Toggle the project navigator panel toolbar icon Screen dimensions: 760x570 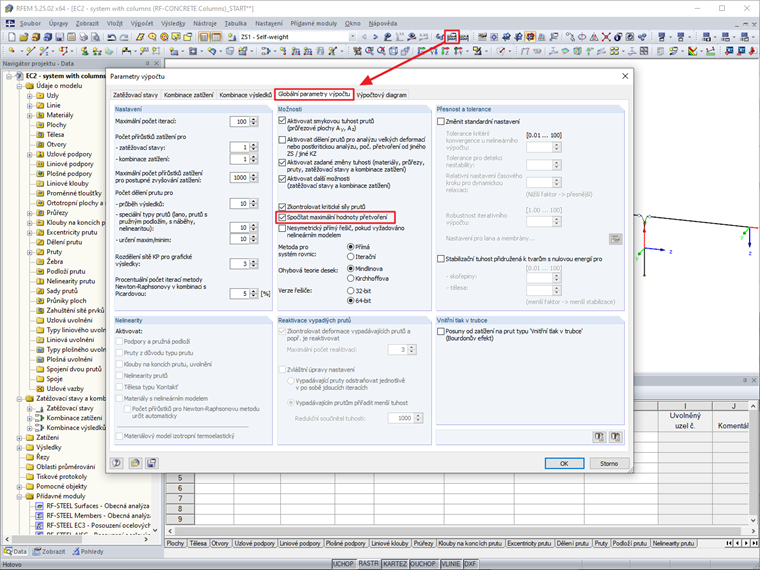point(204,37)
